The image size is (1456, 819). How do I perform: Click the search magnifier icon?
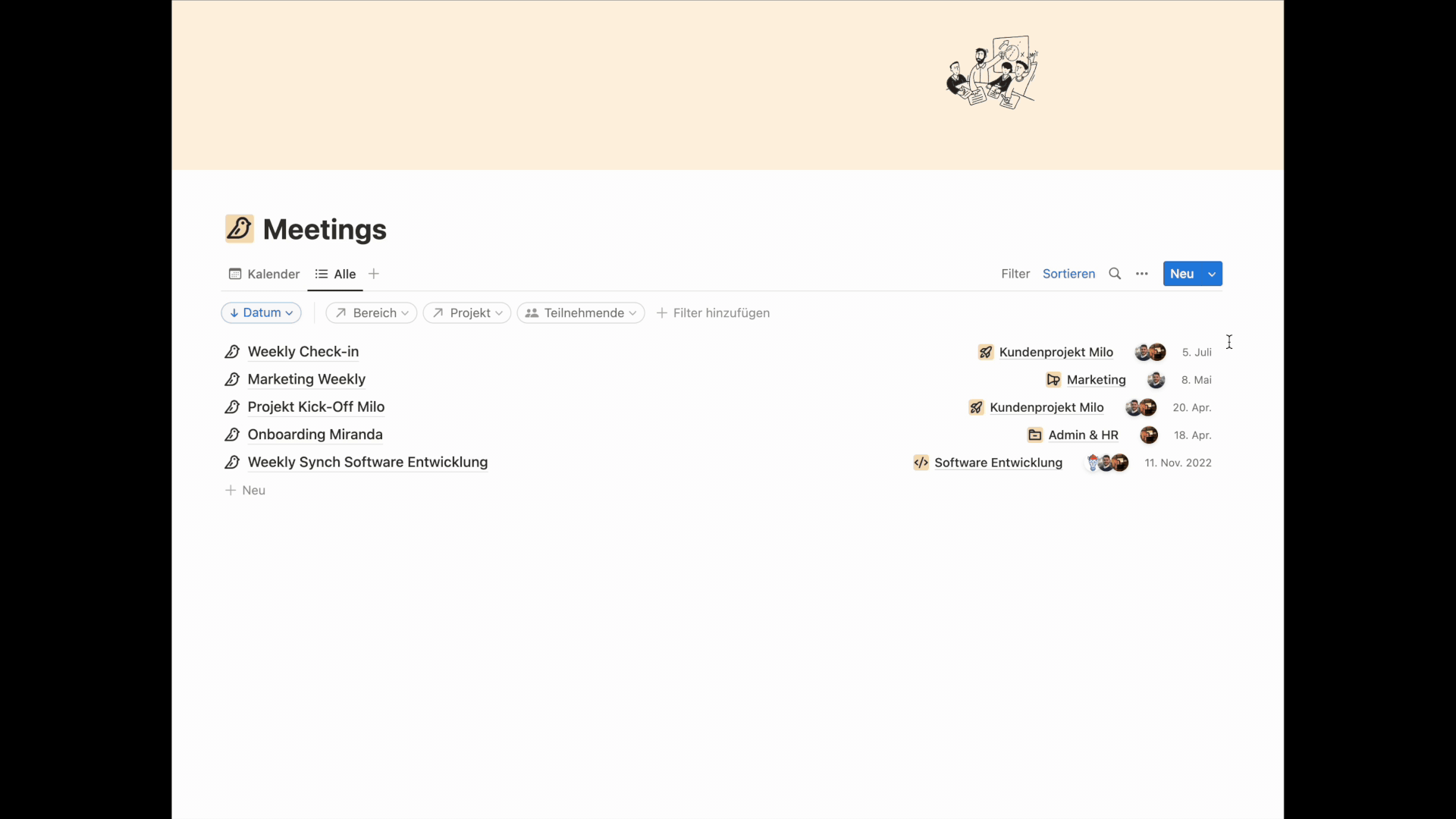point(1114,274)
